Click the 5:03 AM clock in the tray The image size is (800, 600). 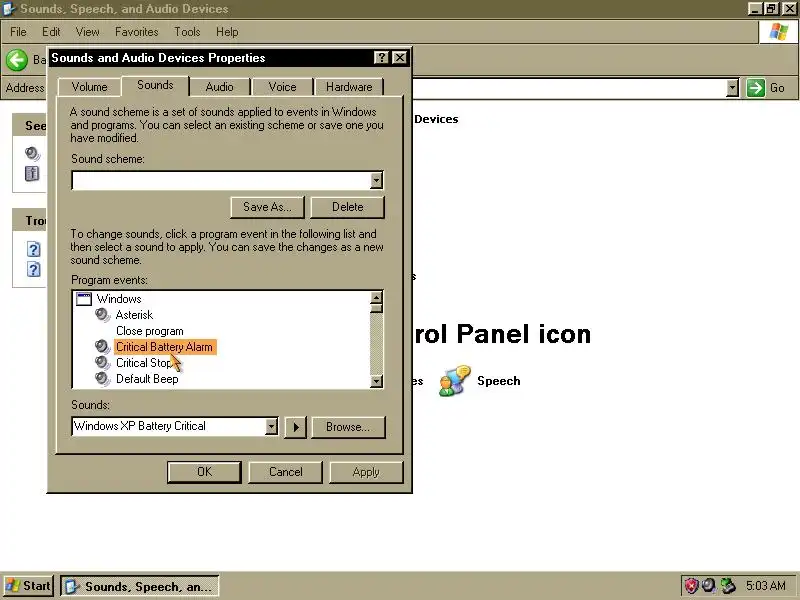point(765,586)
